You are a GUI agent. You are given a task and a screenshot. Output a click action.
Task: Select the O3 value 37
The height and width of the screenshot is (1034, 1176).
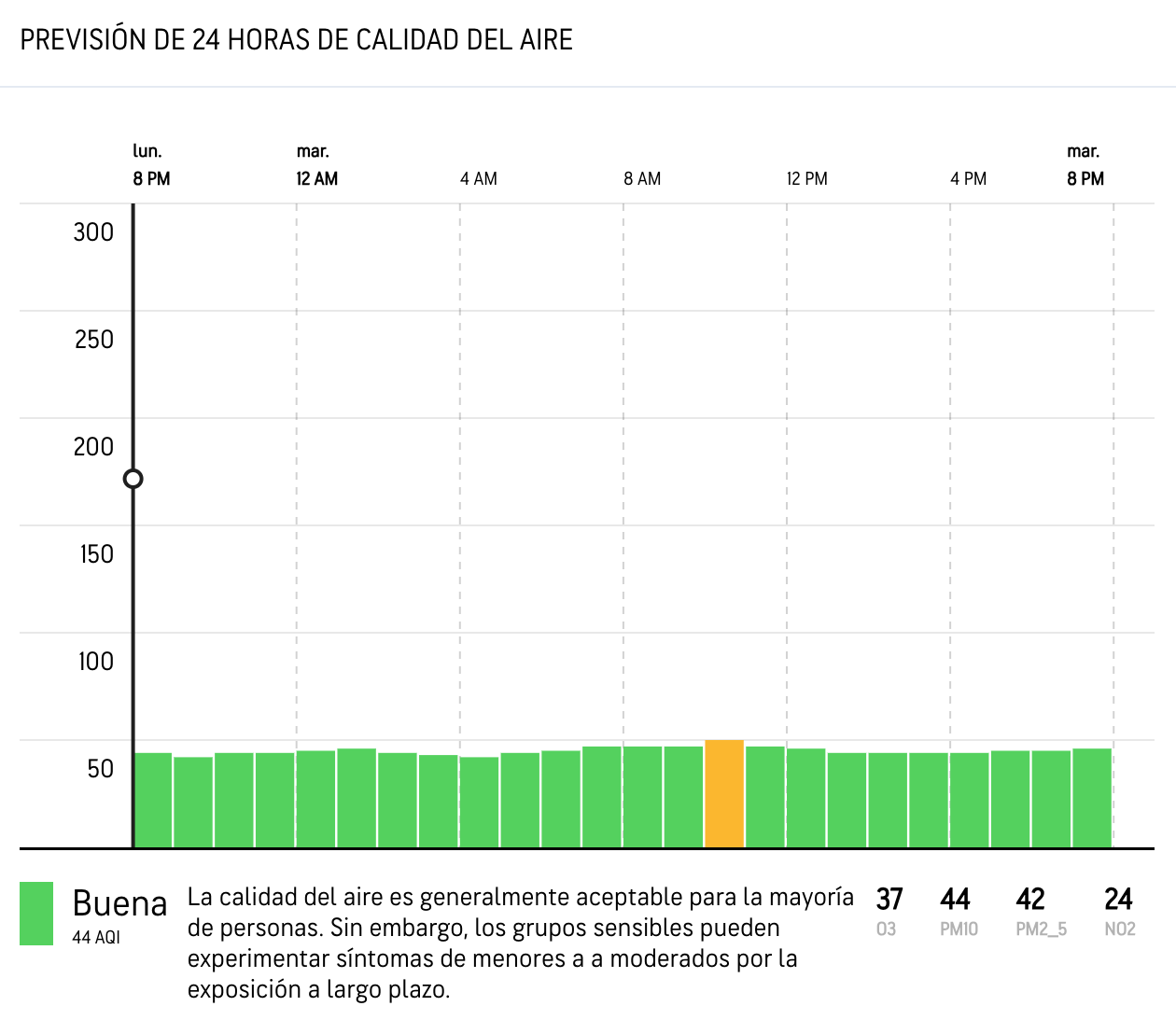[889, 900]
